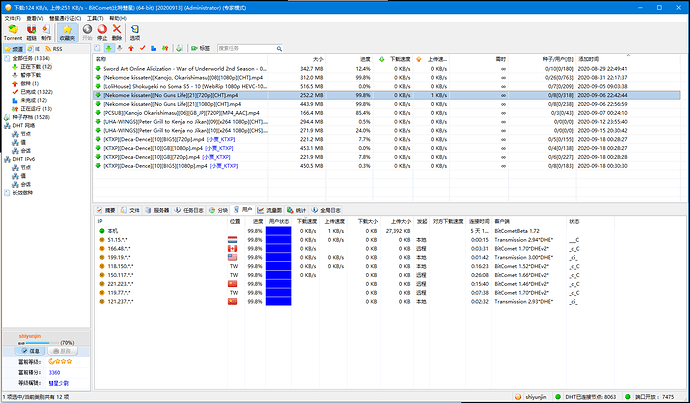Image resolution: width=690 pixels, height=403 pixels.
Task: Click the blue uncompleted filter icon
Action: pyautogui.click(x=154, y=48)
